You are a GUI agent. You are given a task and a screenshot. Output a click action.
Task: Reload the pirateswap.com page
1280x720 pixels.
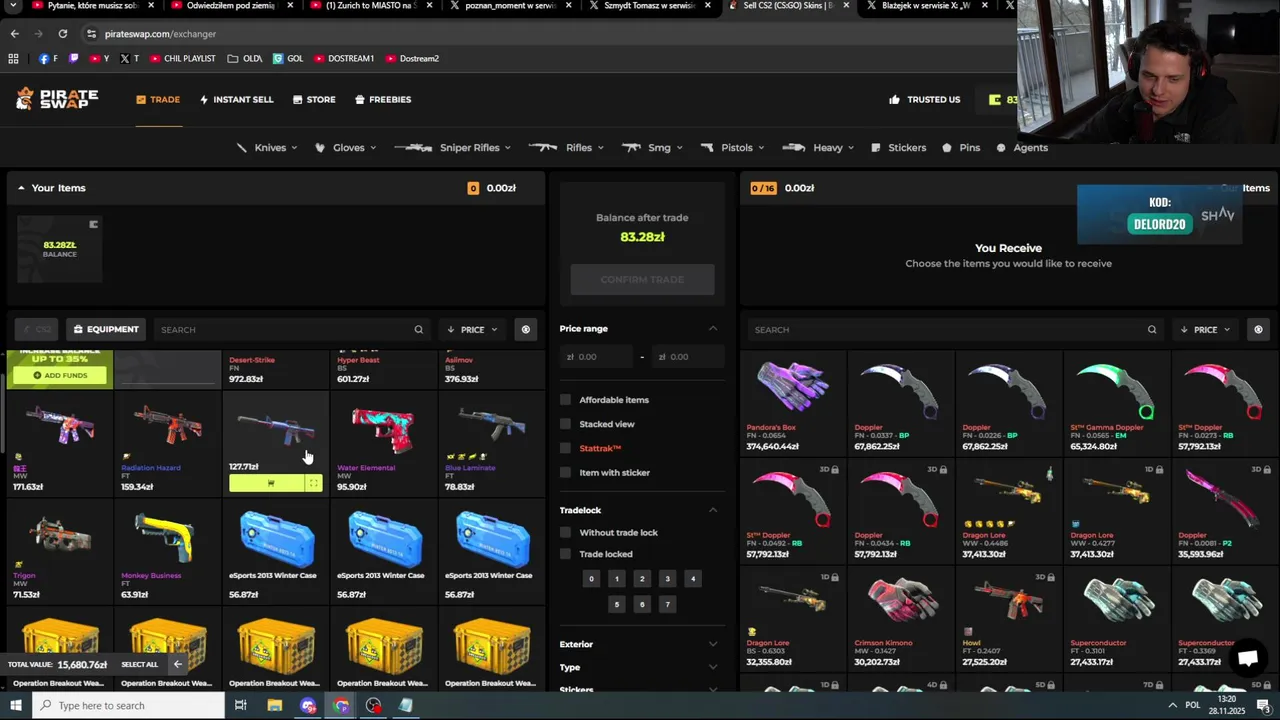pos(62,34)
